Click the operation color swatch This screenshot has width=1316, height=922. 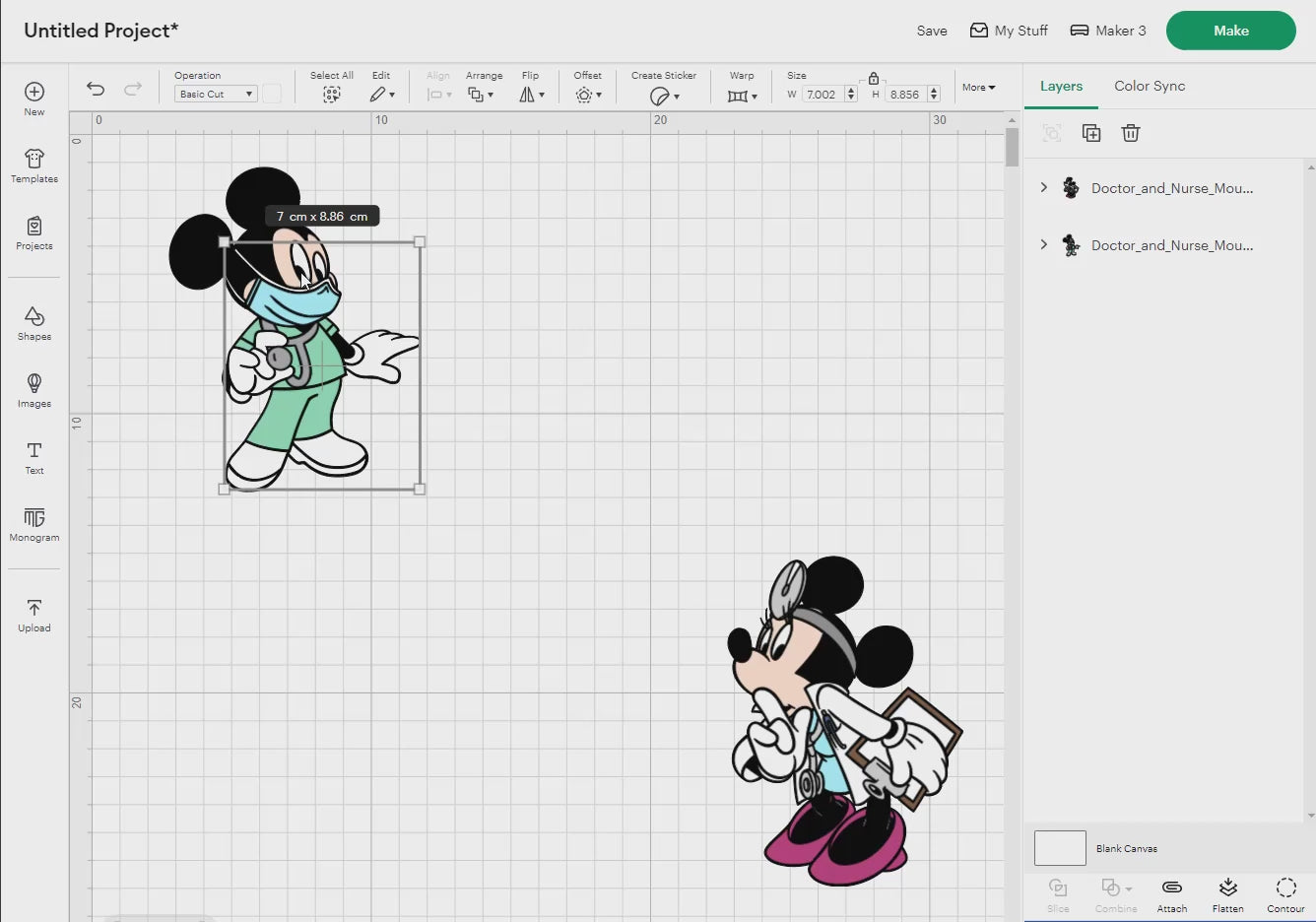coord(272,94)
